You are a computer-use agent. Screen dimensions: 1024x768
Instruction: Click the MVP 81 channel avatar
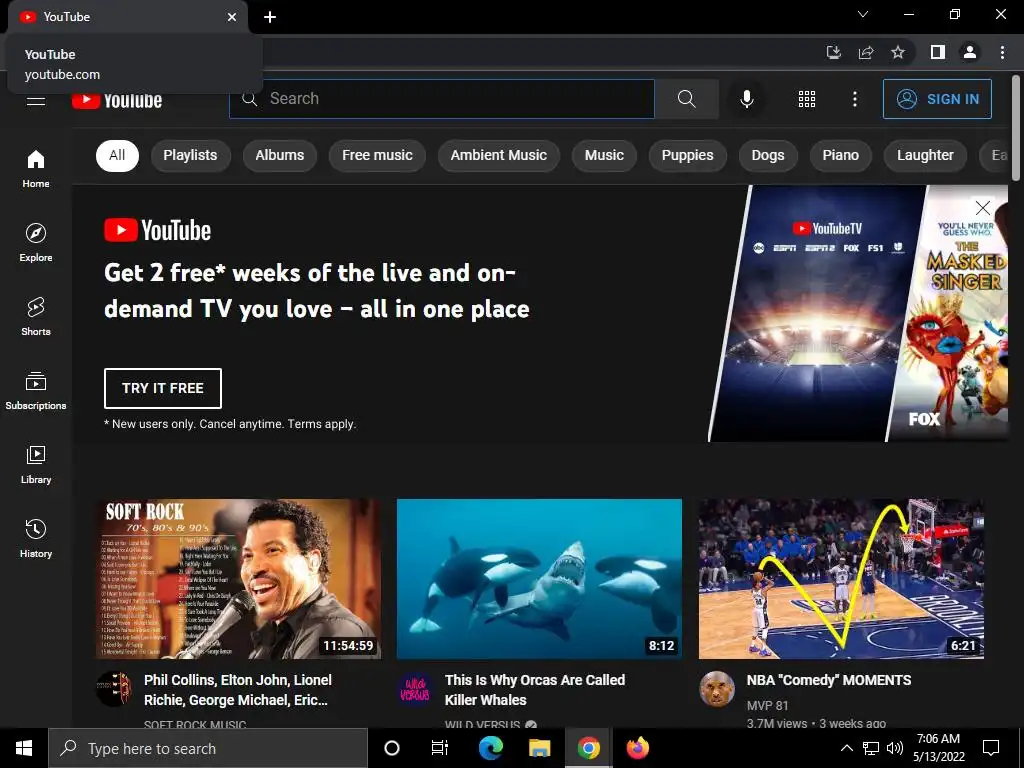tap(716, 688)
